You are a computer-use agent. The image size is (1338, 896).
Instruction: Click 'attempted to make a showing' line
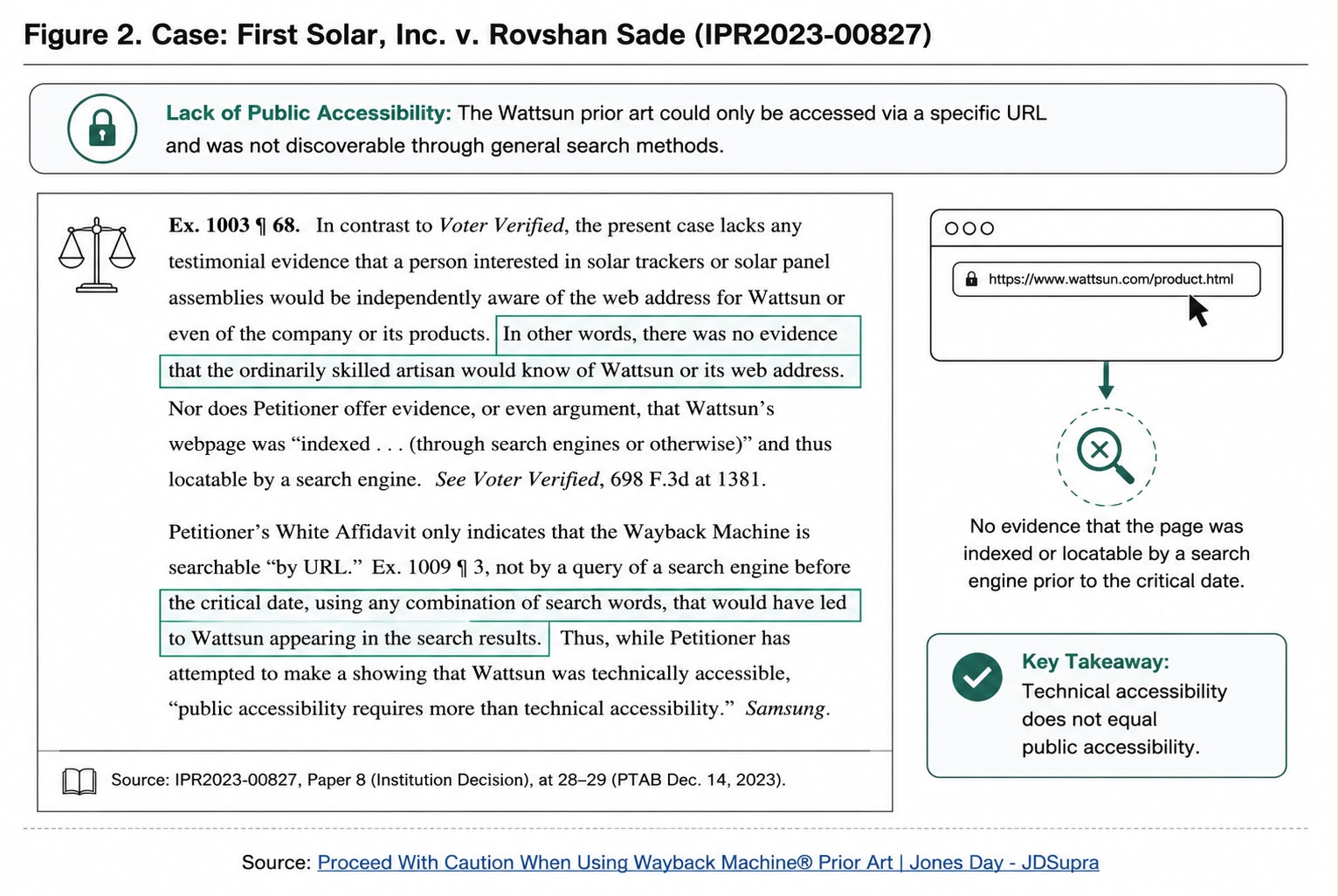click(x=479, y=673)
